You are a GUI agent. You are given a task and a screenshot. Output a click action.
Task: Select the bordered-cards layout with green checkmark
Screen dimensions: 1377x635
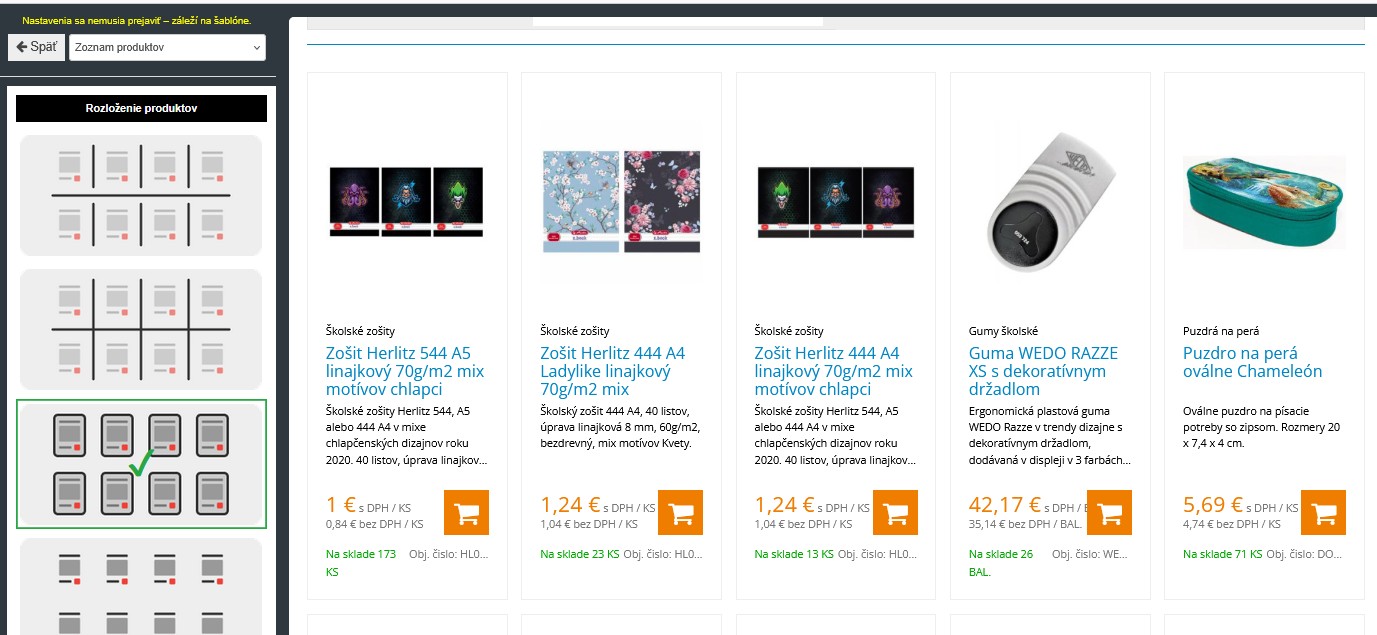pyautogui.click(x=141, y=464)
